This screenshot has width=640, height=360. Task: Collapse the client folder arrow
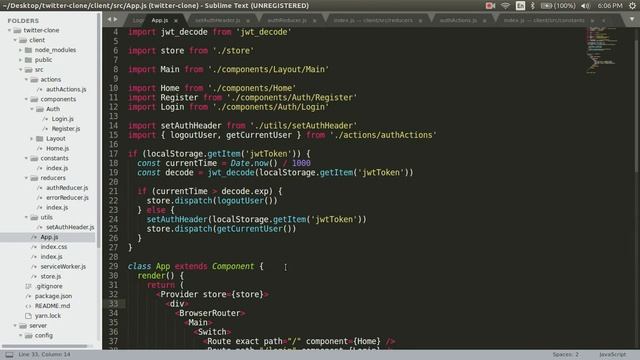click(15, 40)
